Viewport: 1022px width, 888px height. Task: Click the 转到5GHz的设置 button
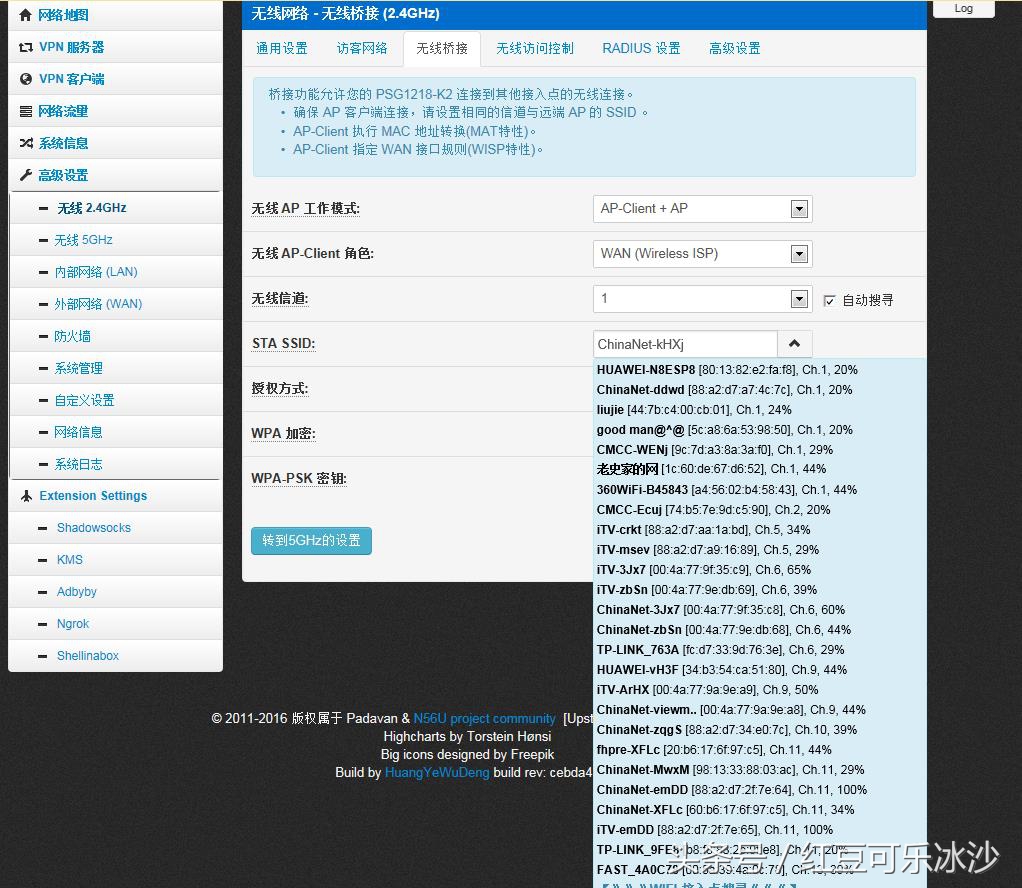(311, 540)
